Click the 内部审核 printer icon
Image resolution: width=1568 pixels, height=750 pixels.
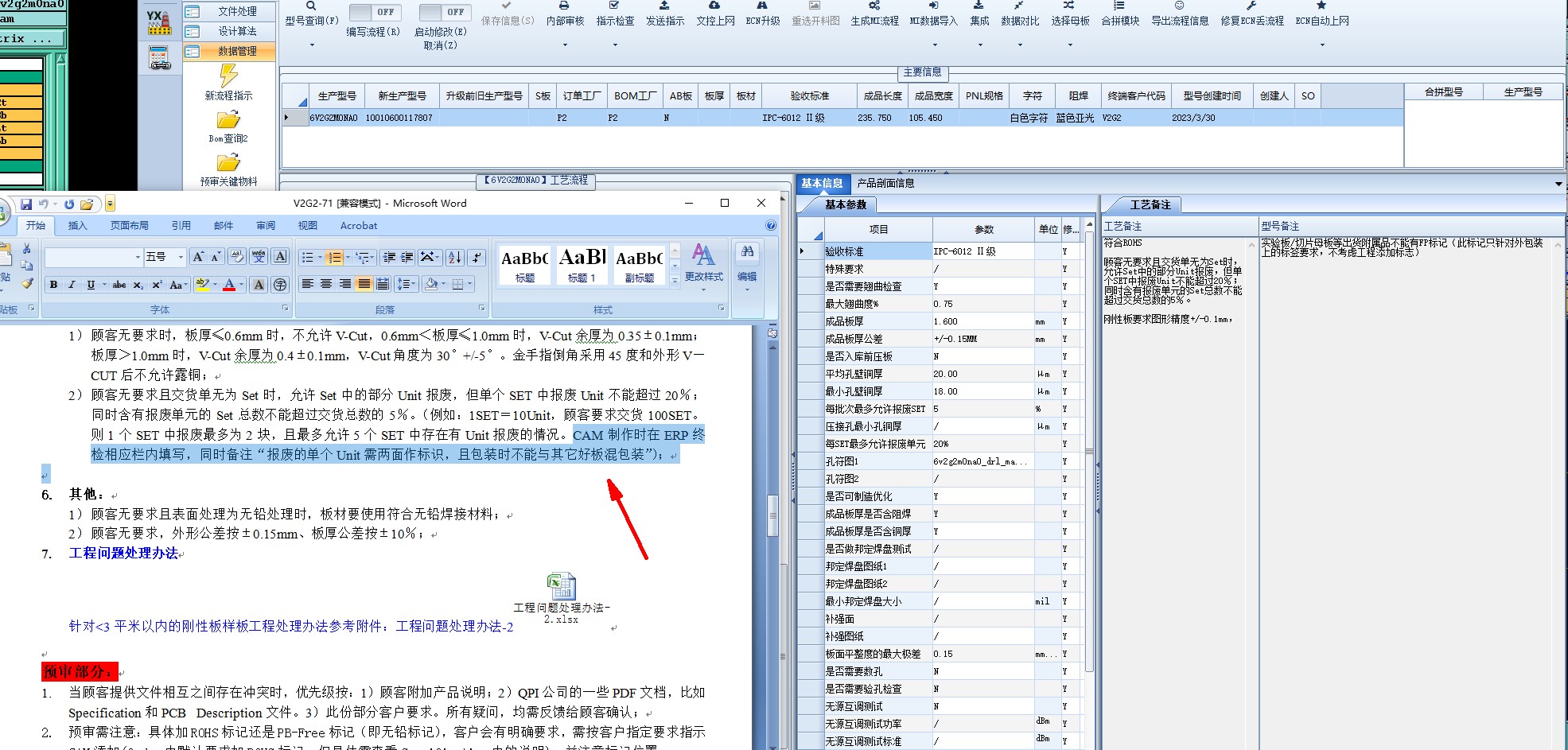(x=564, y=6)
